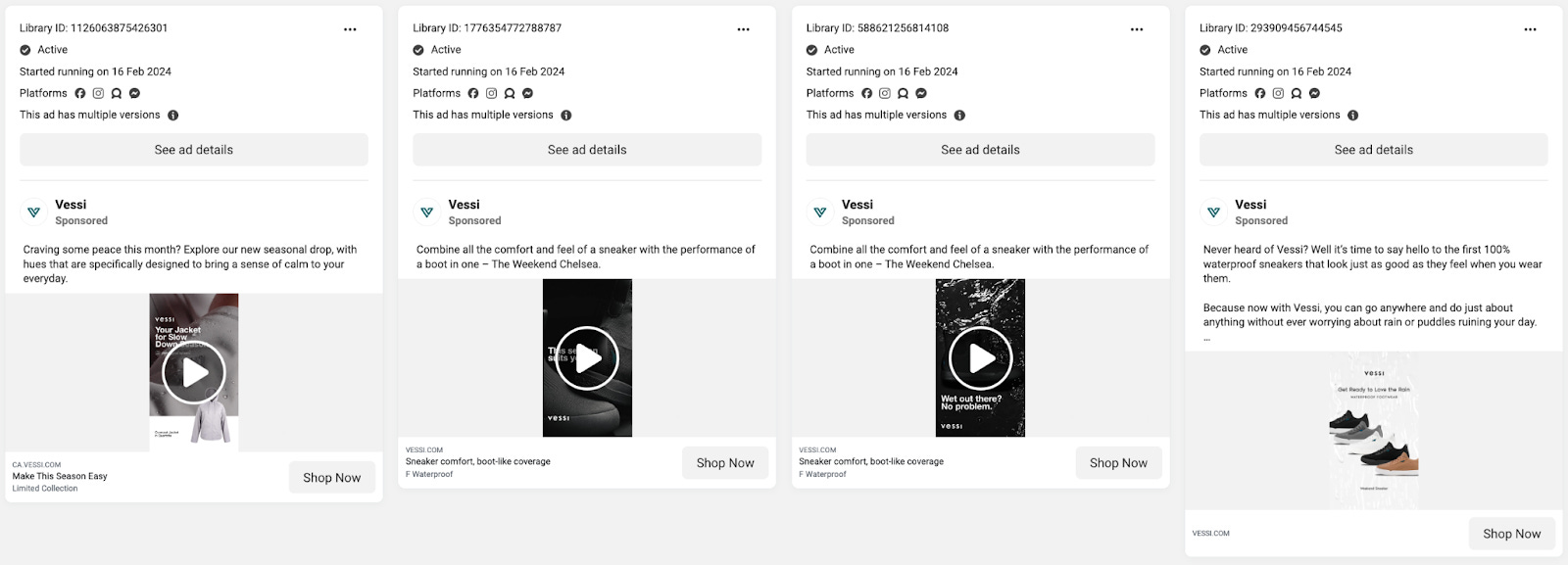Click multiple versions info icon on ad 1126063875426301
Screen dimensions: 1568x565
(173, 115)
